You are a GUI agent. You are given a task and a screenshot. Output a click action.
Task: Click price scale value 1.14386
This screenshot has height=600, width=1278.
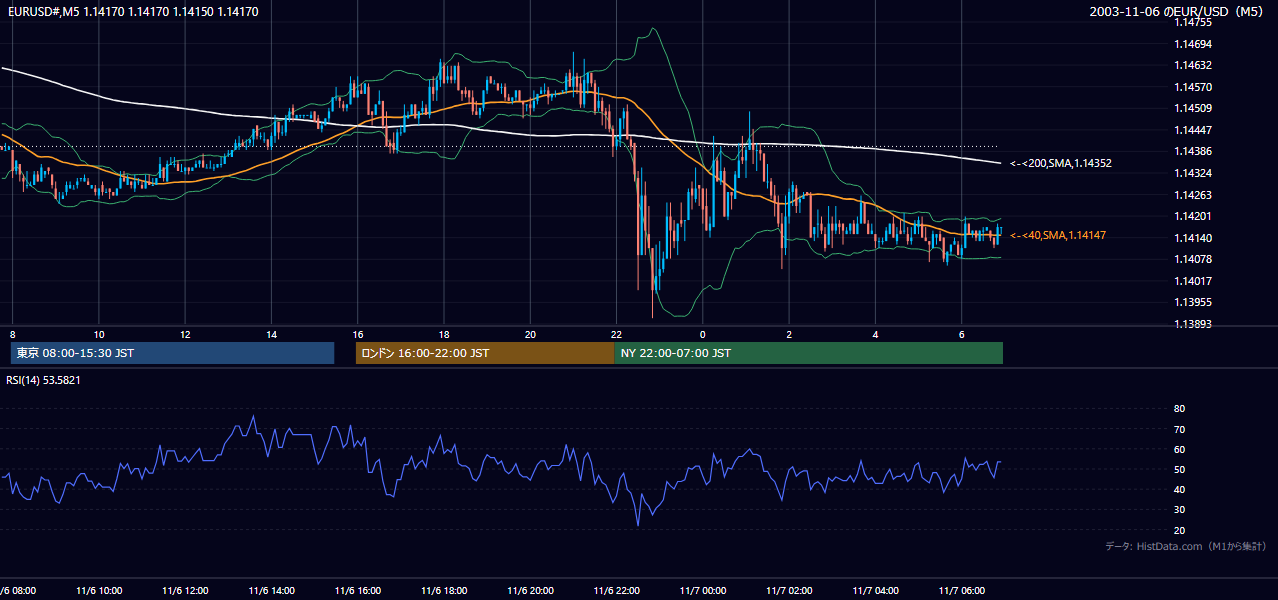[1192, 151]
